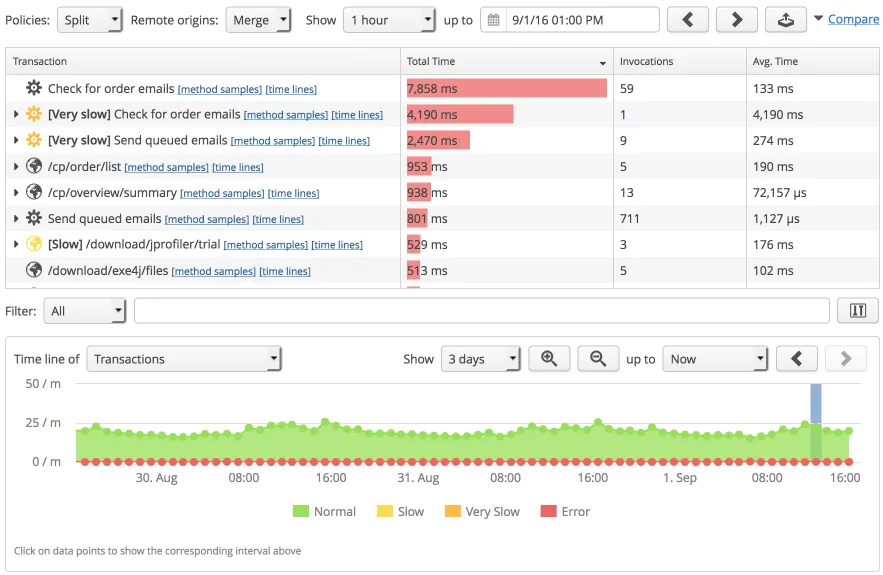Click the filter text input field

tap(481, 311)
